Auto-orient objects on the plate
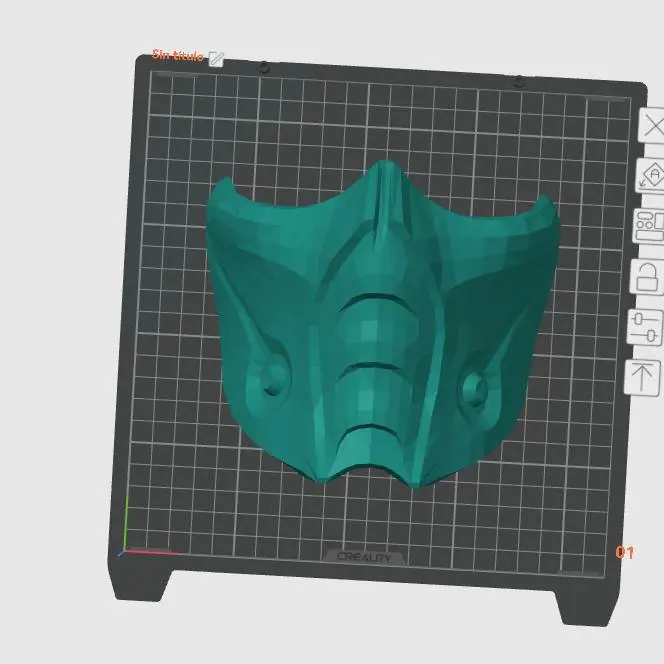Screen dimensions: 664x664 click(651, 175)
